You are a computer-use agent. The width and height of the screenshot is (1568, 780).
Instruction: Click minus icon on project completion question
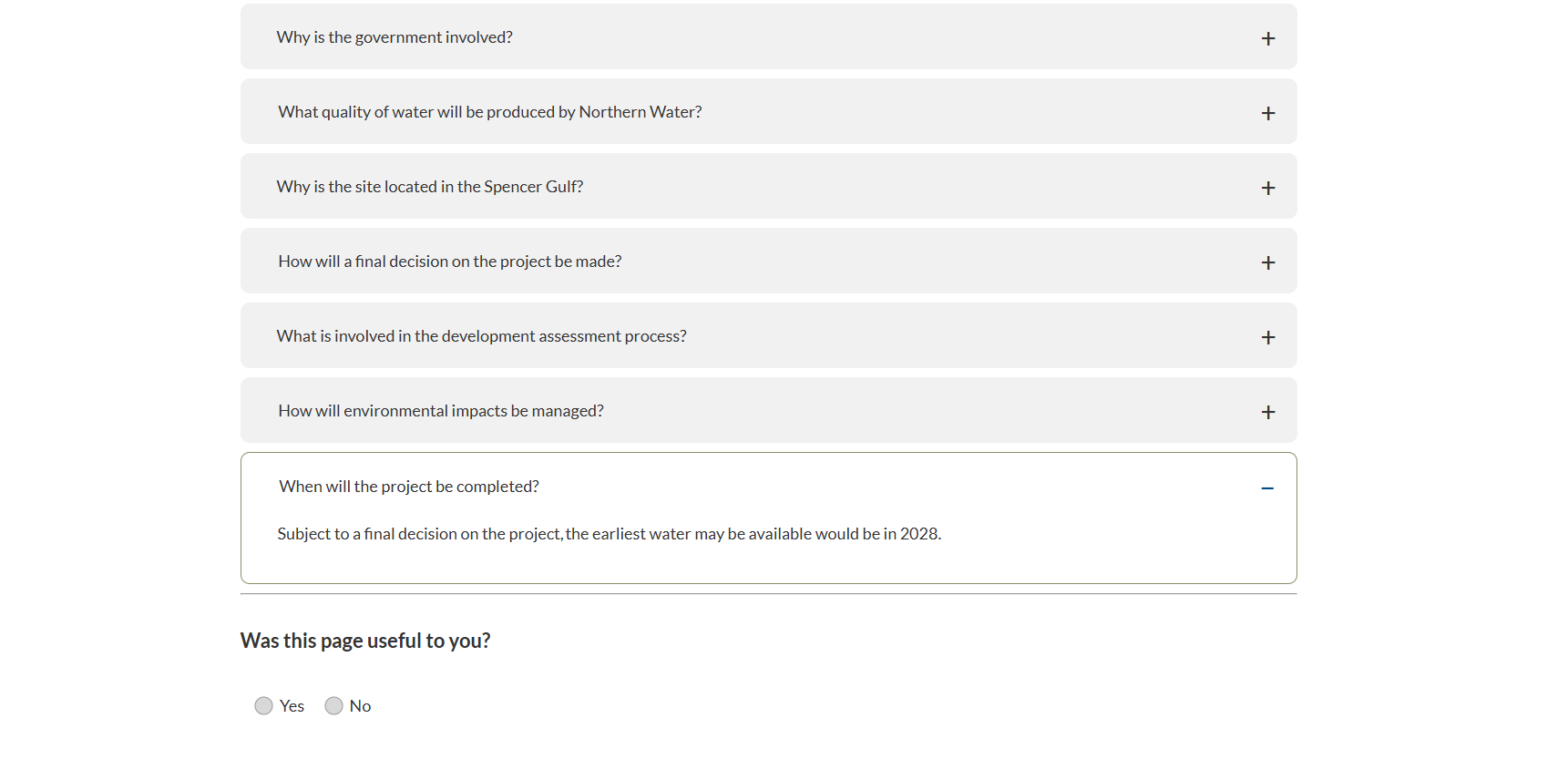click(x=1267, y=487)
